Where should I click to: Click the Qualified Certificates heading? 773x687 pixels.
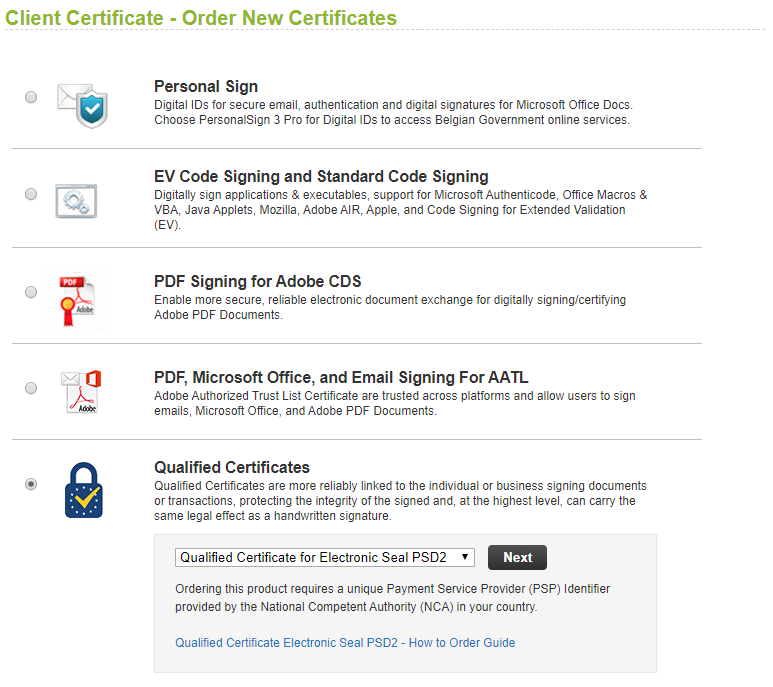tap(232, 467)
